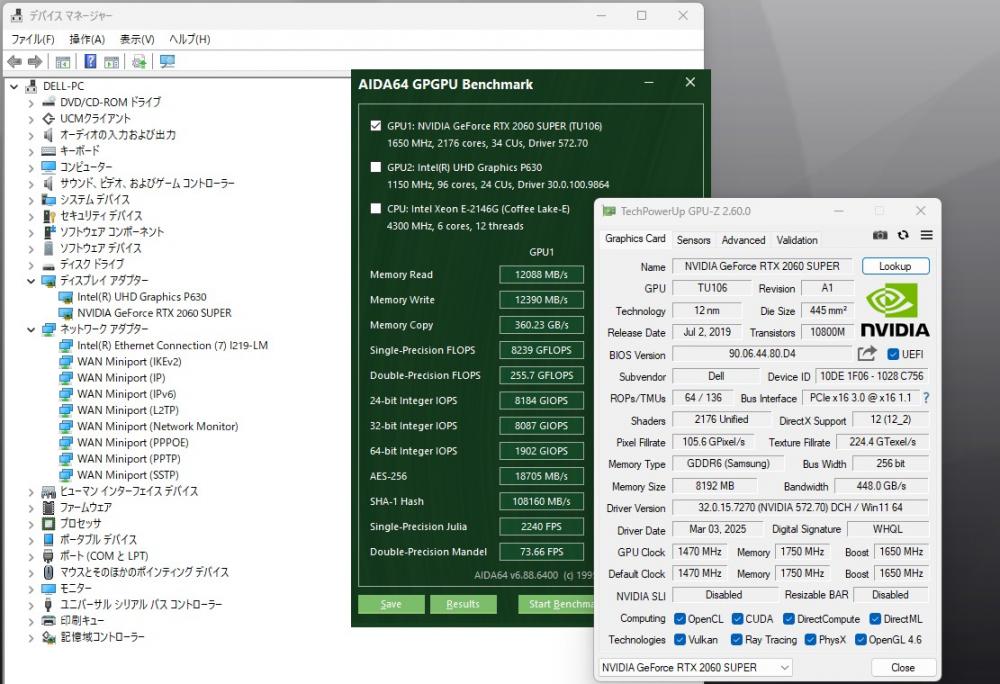Image resolution: width=1000 pixels, height=684 pixels.
Task: Open the File (F) menu
Action: click(33, 40)
